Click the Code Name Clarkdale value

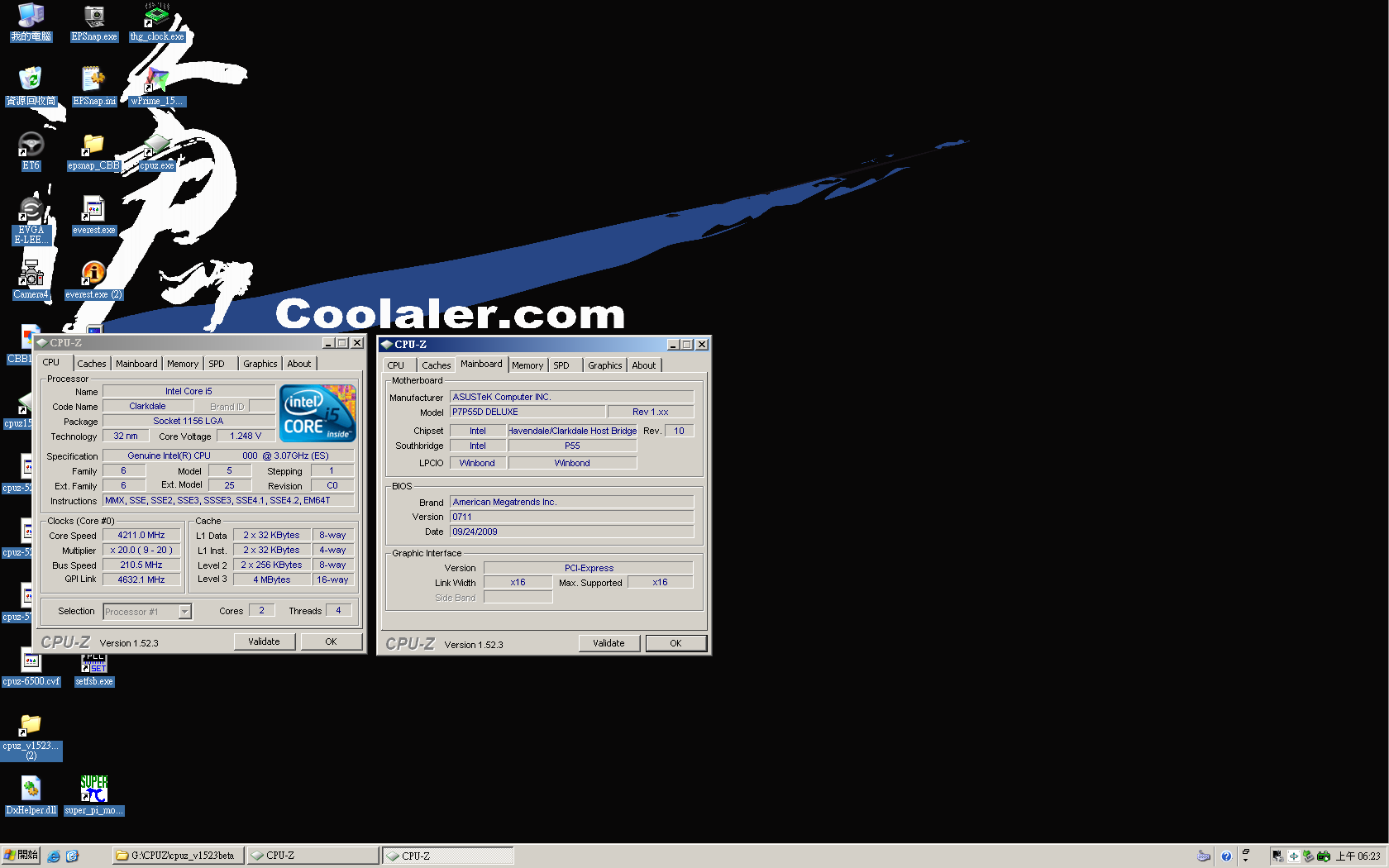click(x=147, y=407)
